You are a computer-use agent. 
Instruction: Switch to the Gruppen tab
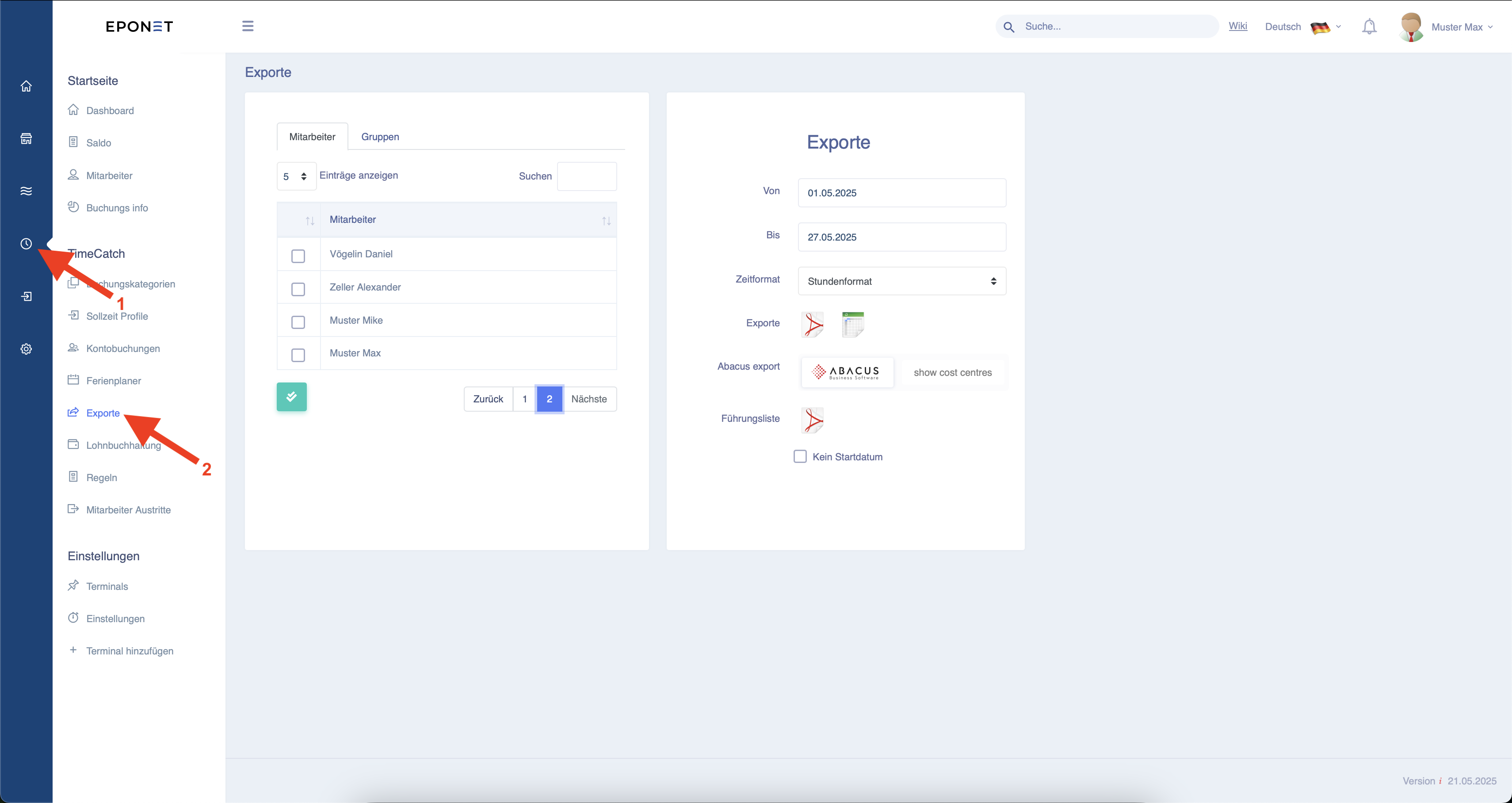pos(380,137)
